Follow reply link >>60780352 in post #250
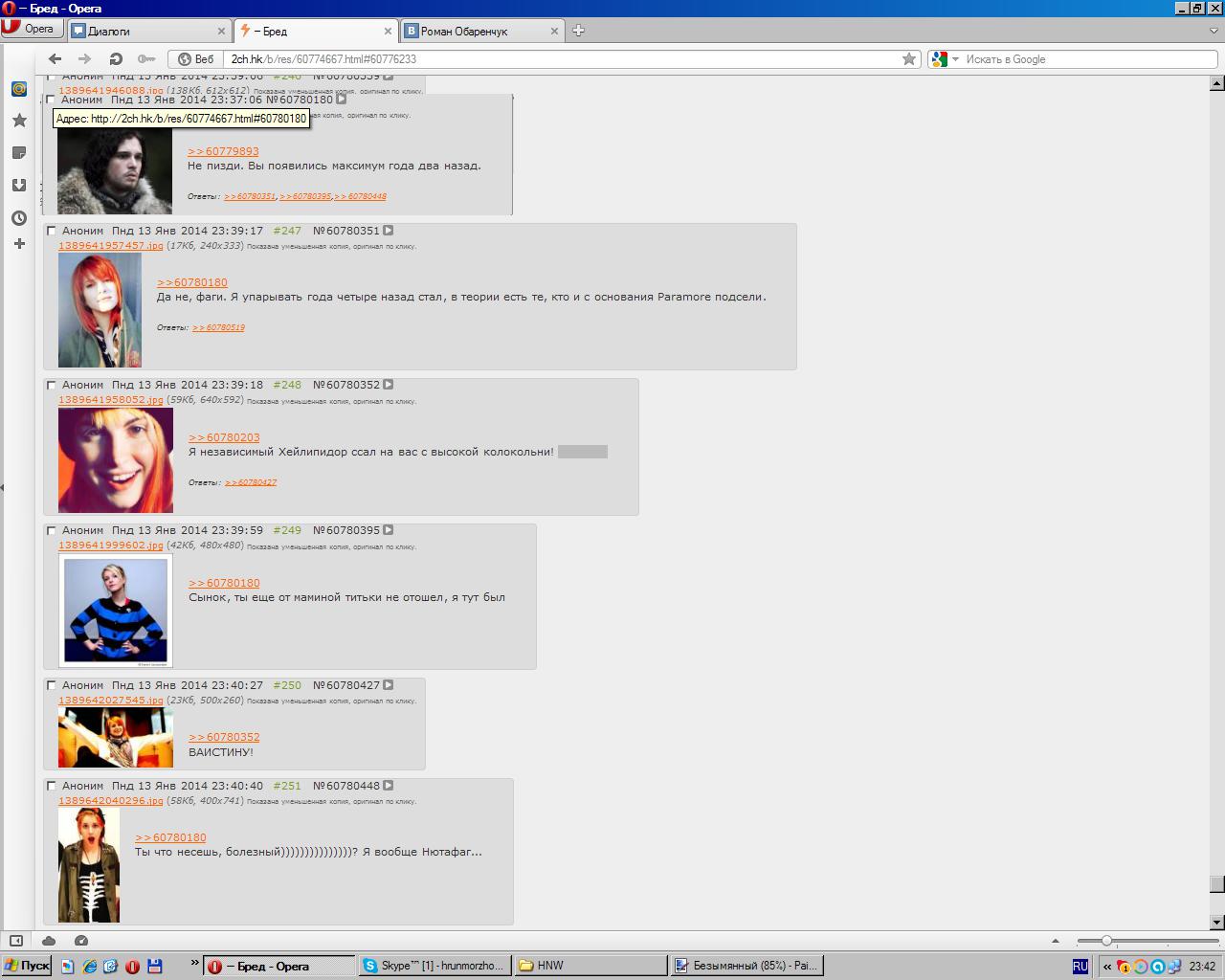Screen dimensions: 1225x980 (x=224, y=737)
